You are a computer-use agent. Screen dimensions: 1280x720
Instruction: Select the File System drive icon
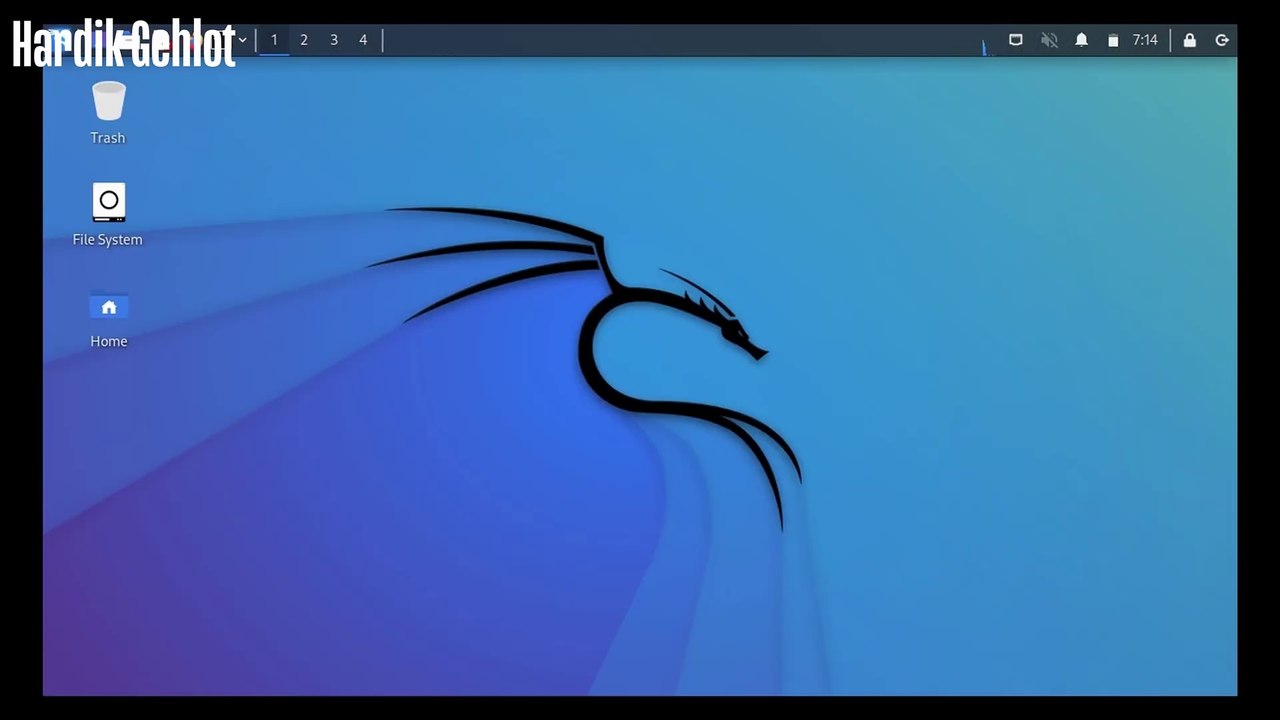coord(108,202)
